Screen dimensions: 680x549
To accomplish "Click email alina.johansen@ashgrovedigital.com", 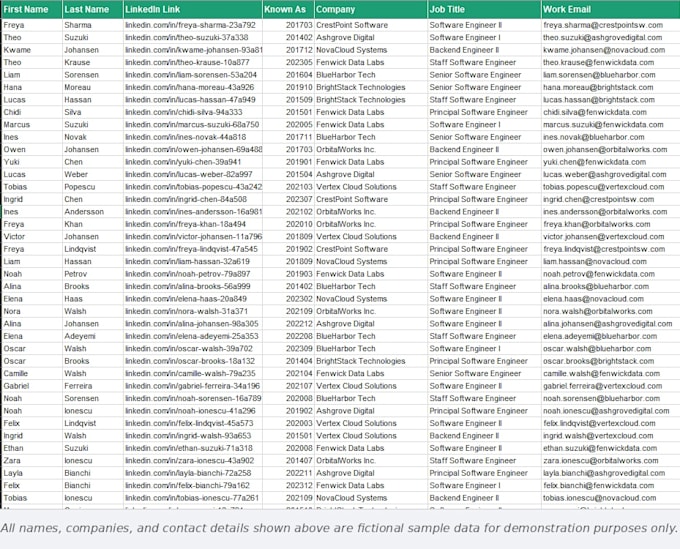I will point(611,324).
